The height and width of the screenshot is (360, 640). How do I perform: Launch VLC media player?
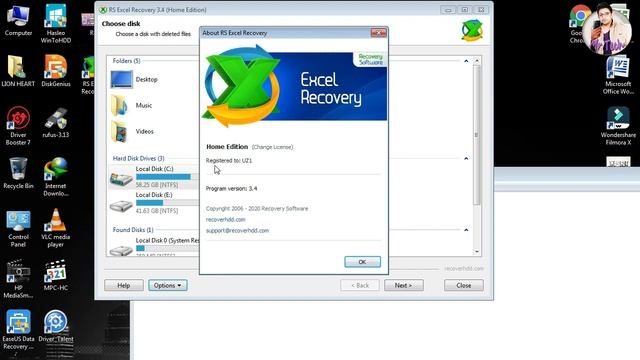point(56,228)
